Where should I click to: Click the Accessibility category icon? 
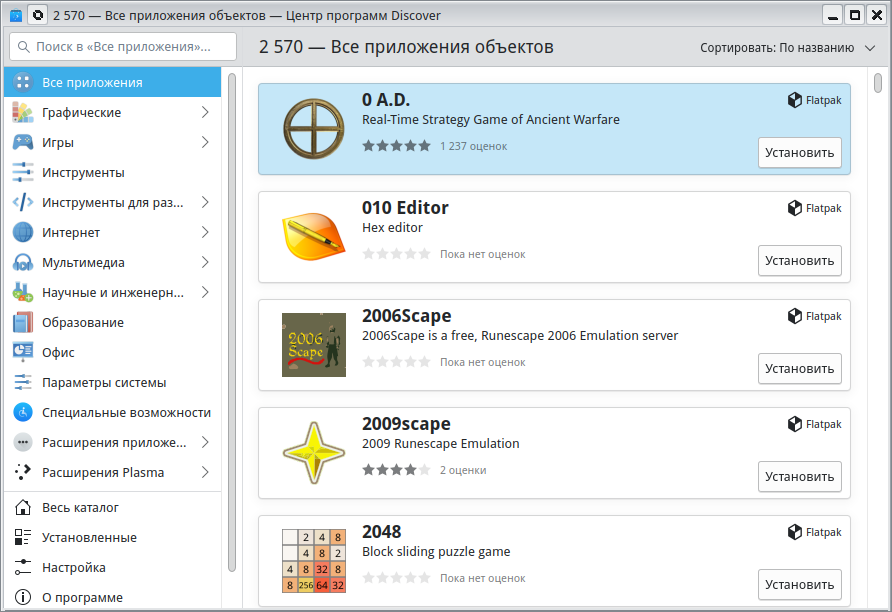point(23,413)
